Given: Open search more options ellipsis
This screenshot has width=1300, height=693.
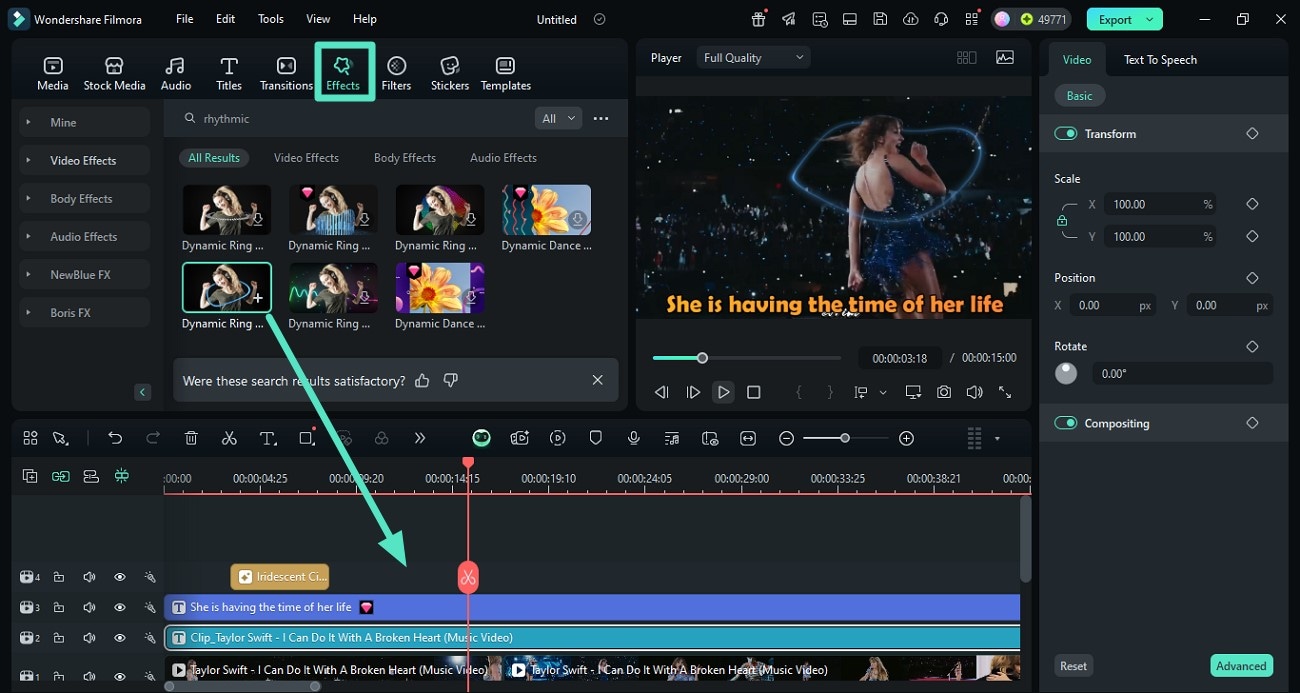Looking at the screenshot, I should 601,118.
